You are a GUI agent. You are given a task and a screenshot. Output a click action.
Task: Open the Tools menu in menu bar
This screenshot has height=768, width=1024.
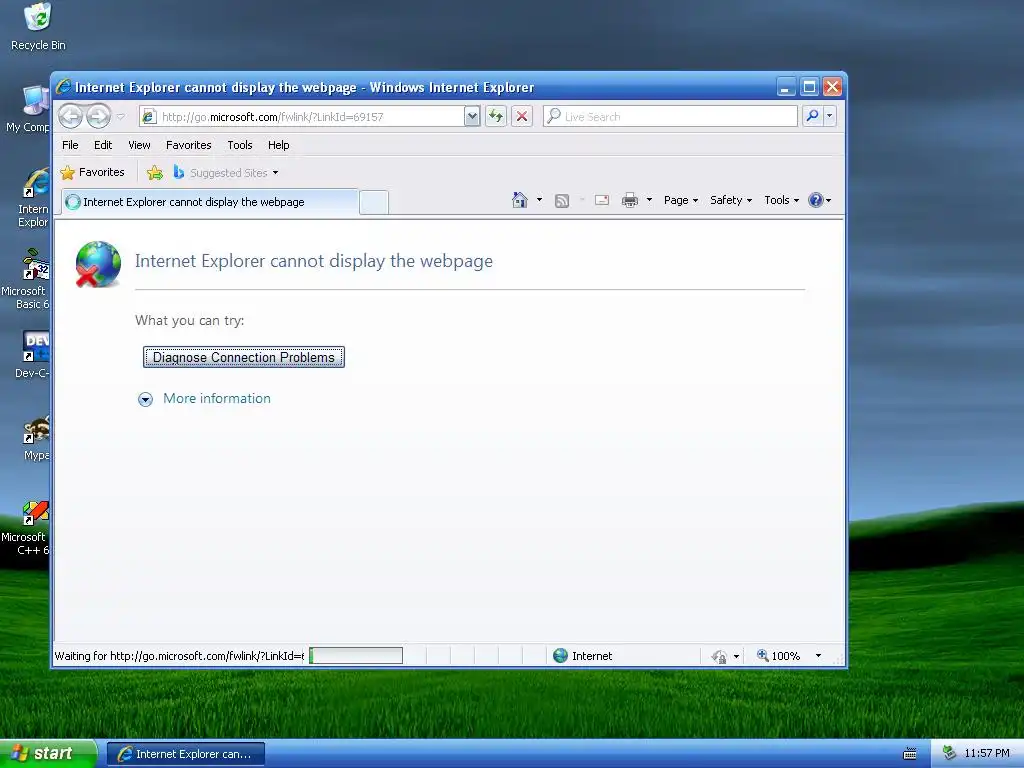pos(240,145)
